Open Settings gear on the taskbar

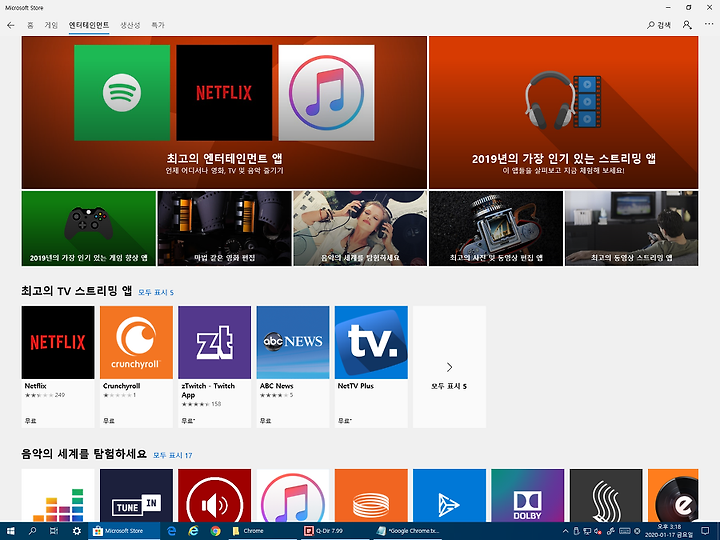tap(77, 531)
